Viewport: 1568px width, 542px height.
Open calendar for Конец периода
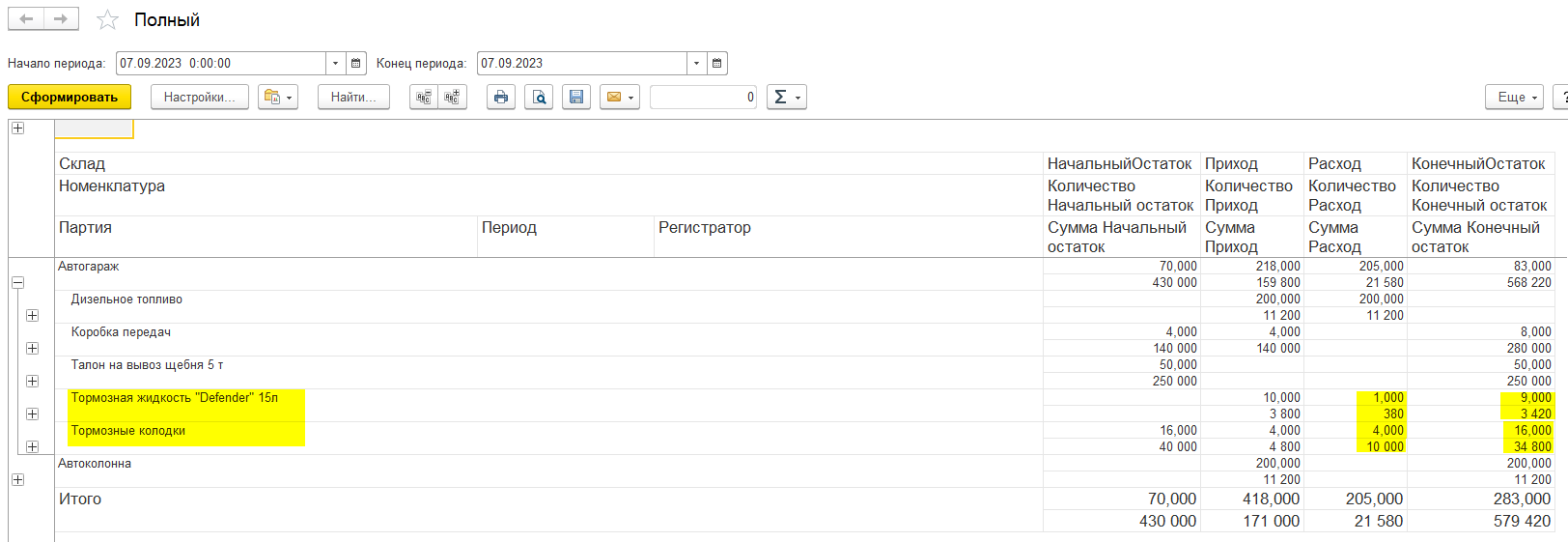(717, 64)
